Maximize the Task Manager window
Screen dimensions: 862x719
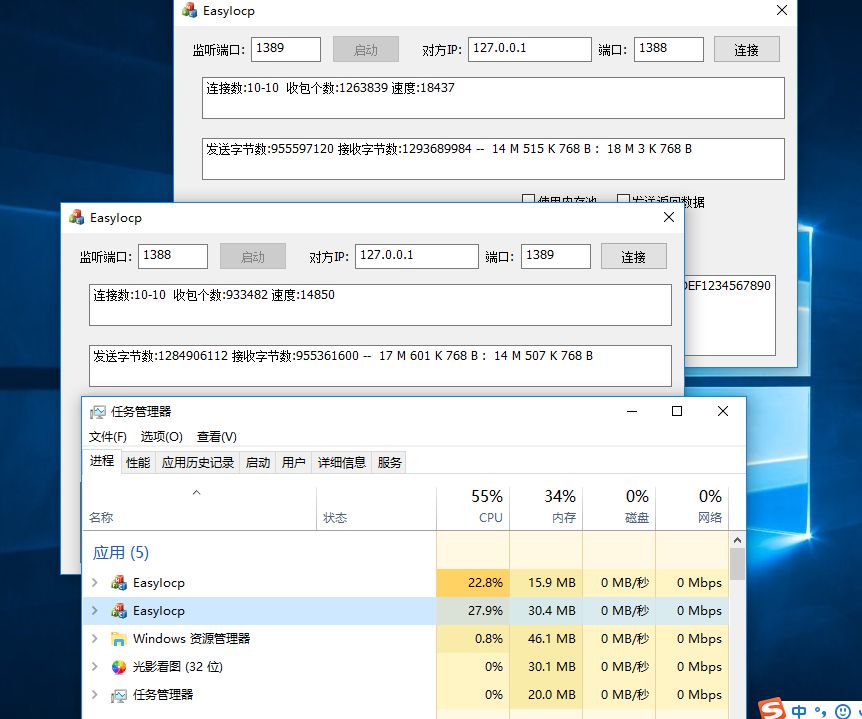click(x=677, y=411)
